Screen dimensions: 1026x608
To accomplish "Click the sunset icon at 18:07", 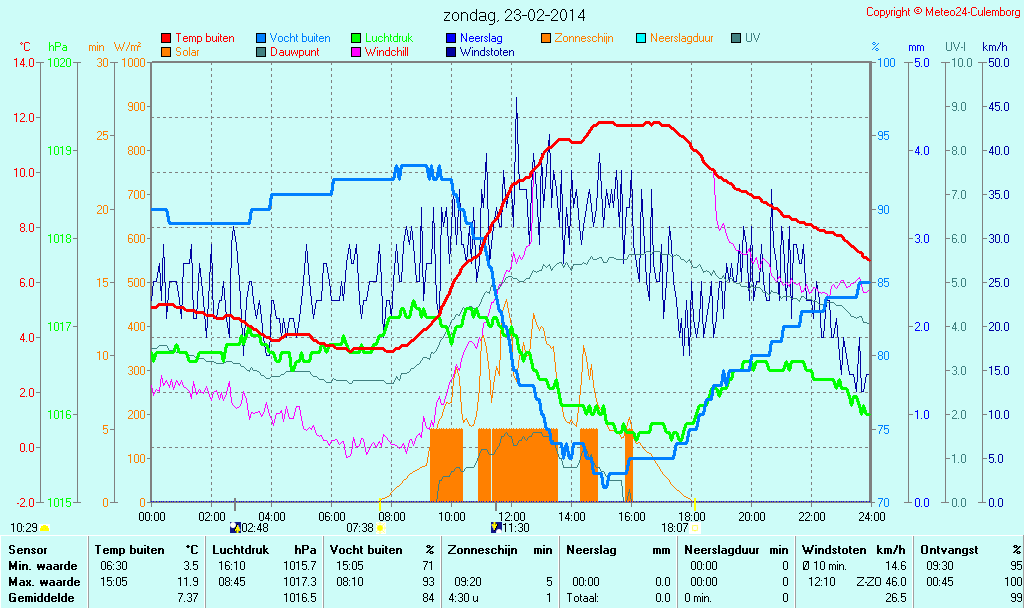I will [695, 528].
